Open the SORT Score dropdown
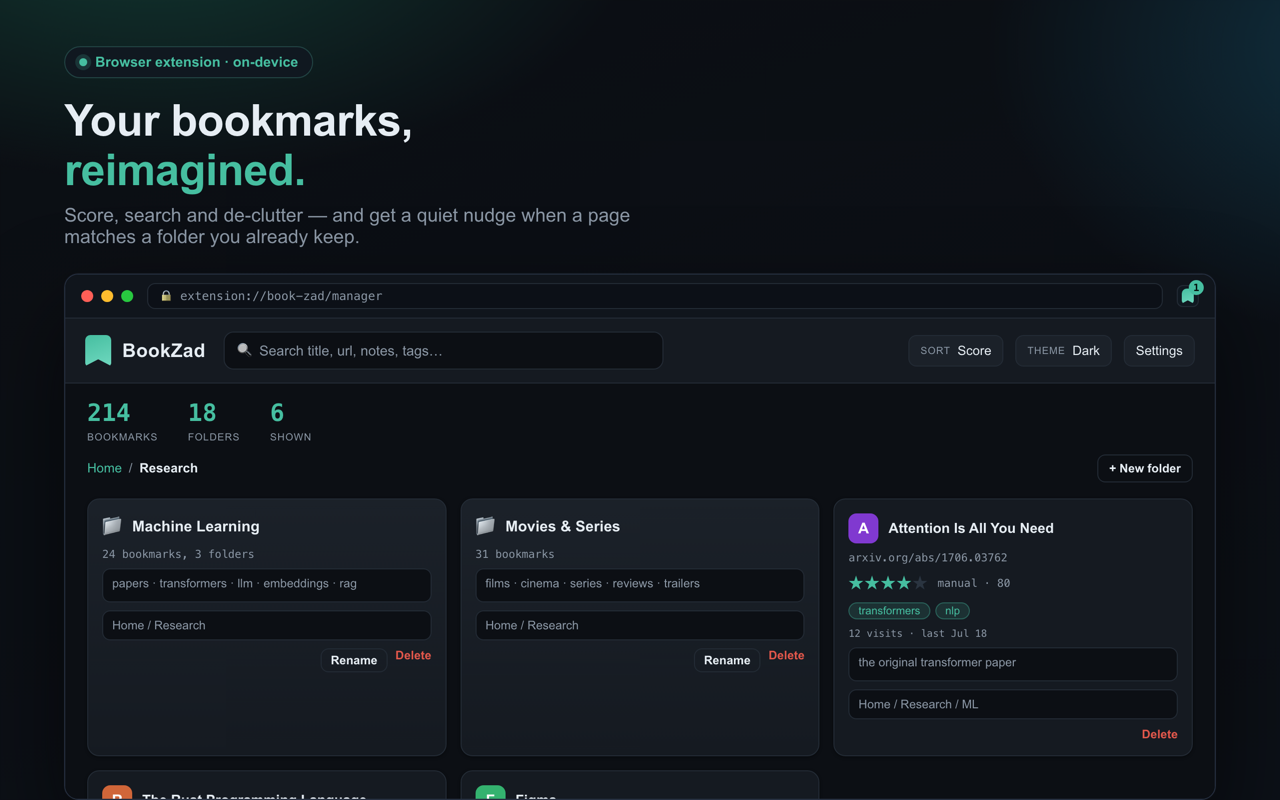The width and height of the screenshot is (1280, 800). coord(955,351)
